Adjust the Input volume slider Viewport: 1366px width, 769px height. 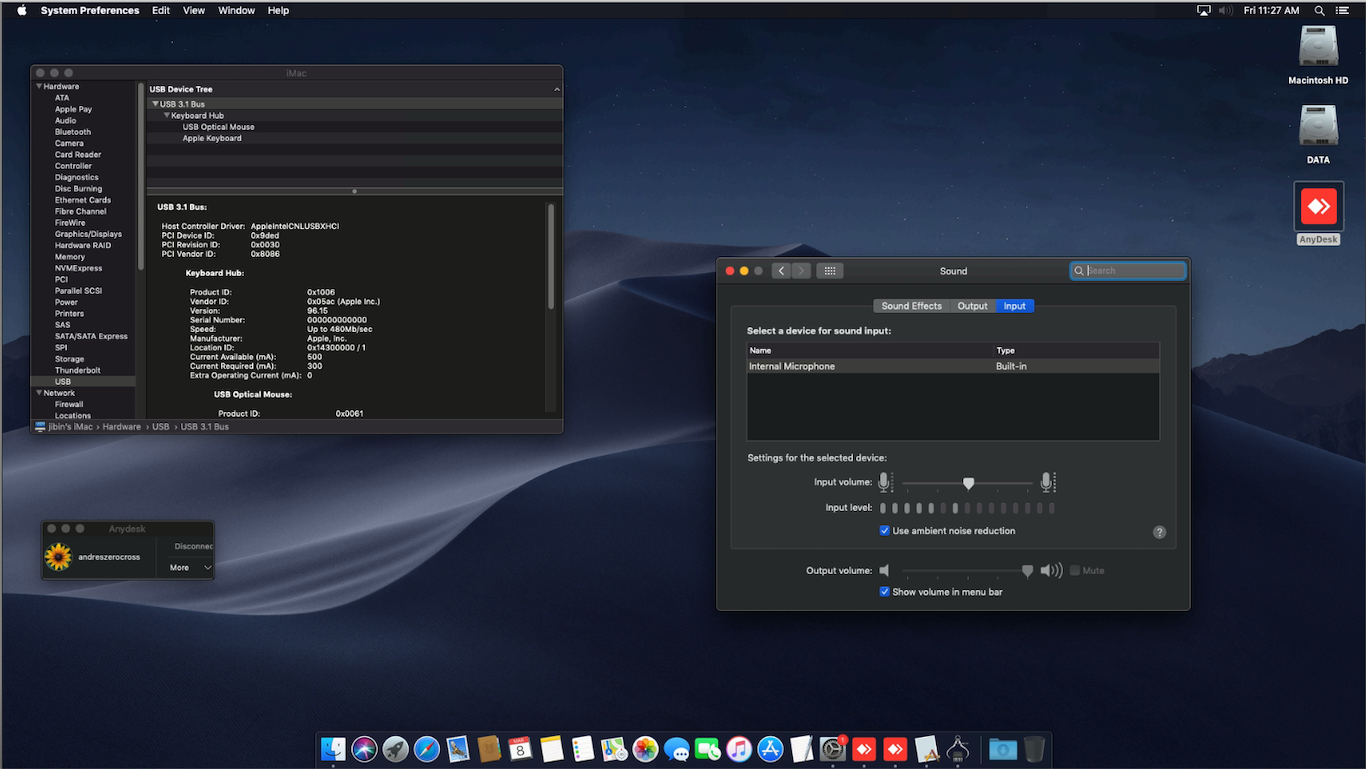pos(968,483)
